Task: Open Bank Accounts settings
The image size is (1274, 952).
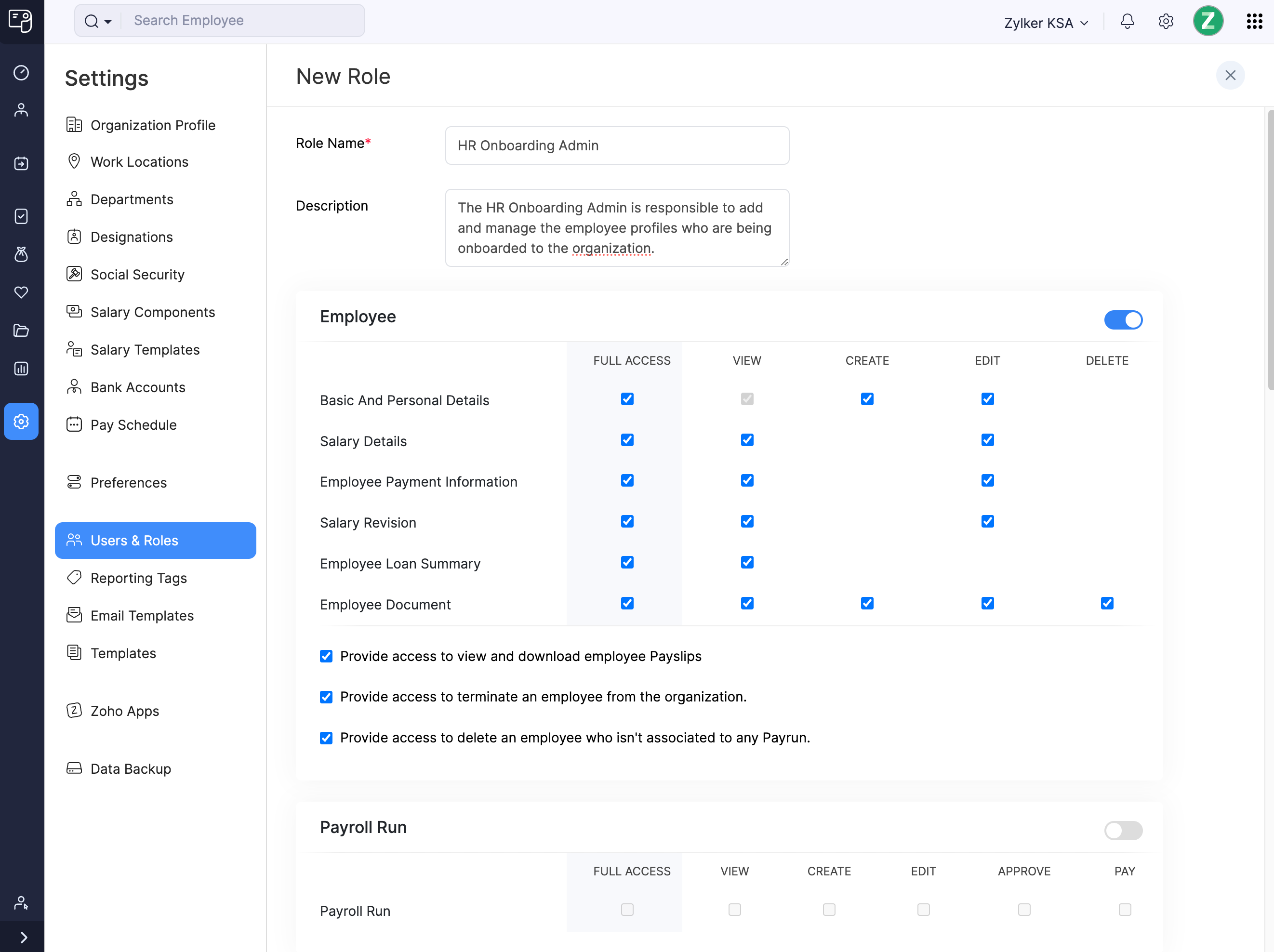Action: pyautogui.click(x=138, y=387)
